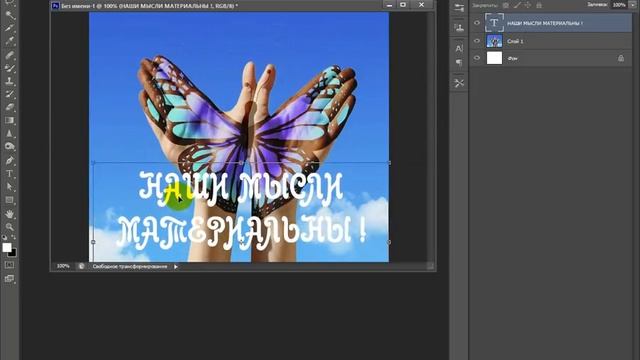Viewport: 640px width, 360px height.
Task: Select the Фон layer name
Action: tap(512, 59)
